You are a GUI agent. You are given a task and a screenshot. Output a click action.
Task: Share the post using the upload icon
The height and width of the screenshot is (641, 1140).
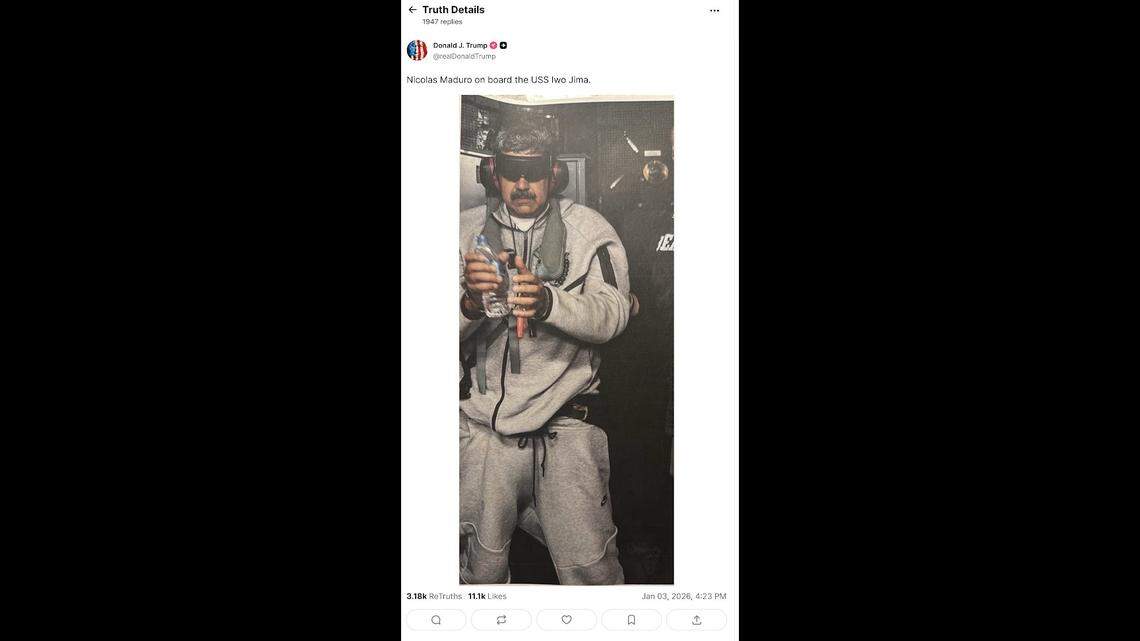[x=697, y=620]
